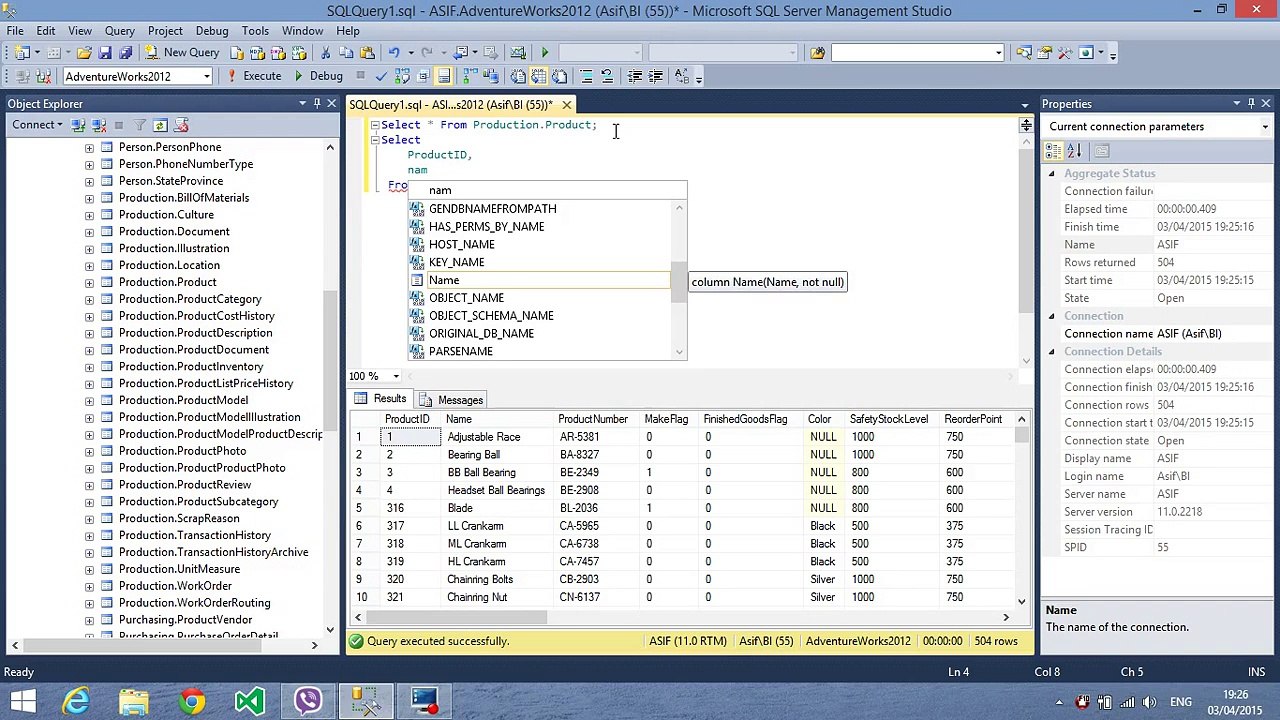The height and width of the screenshot is (720, 1280).
Task: Expand the Production.WorkOrder tree node
Action: click(89, 586)
